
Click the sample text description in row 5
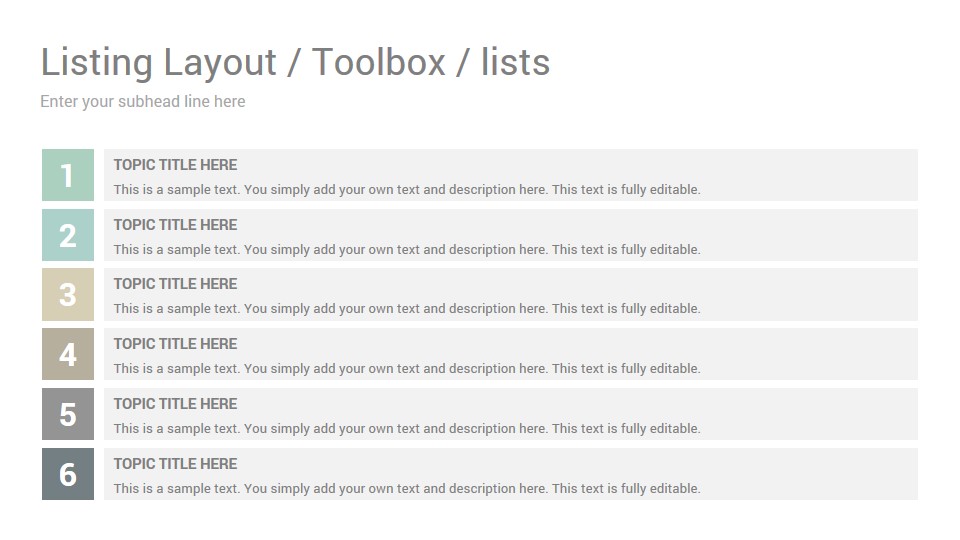pyautogui.click(x=407, y=429)
